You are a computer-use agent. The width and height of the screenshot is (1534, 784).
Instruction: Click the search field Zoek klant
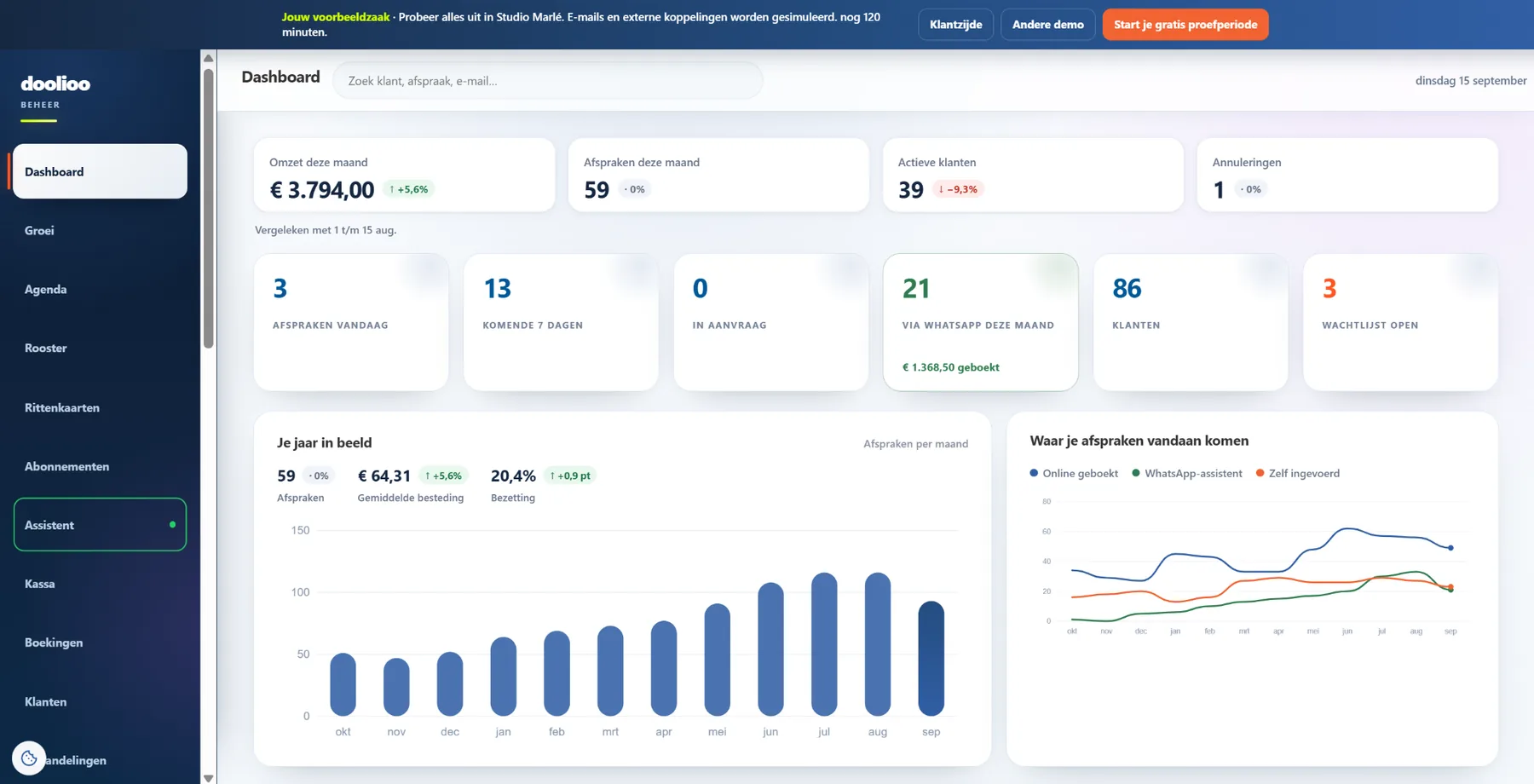pos(548,81)
